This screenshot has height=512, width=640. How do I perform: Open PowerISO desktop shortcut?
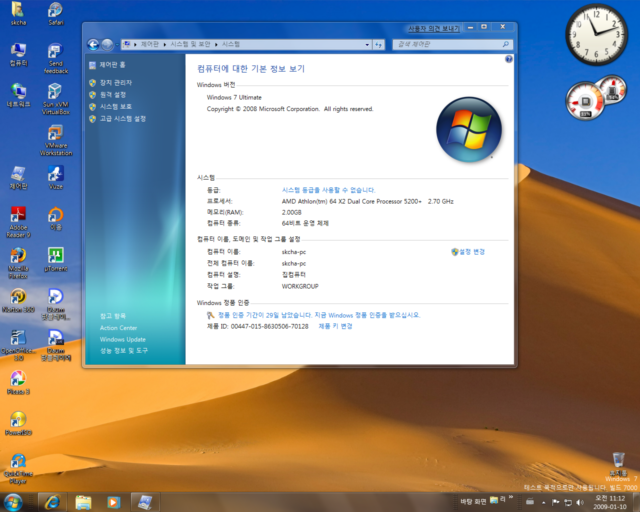tap(18, 423)
